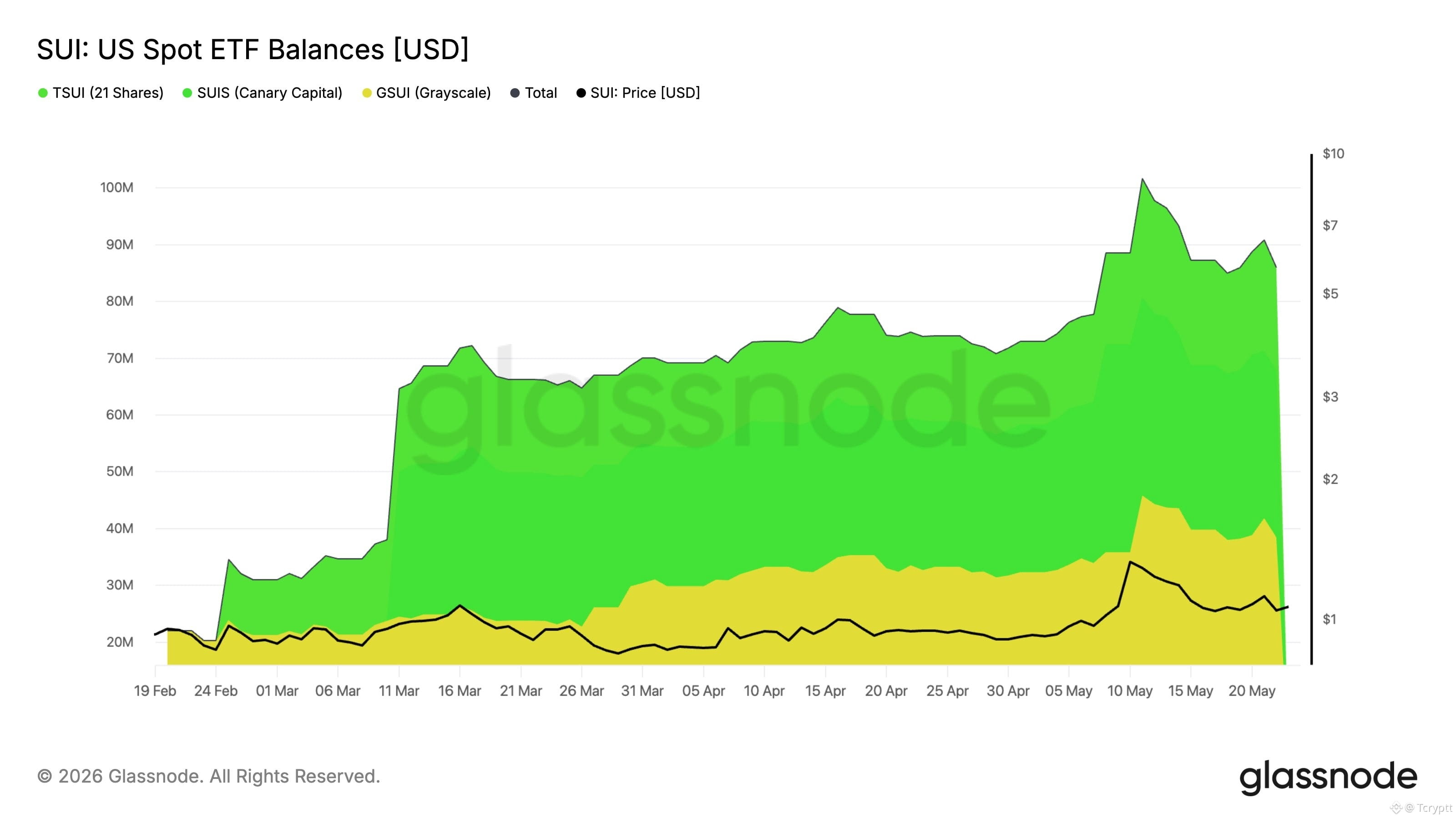This screenshot has width=1456, height=819.
Task: Click the 30M y-axis label
Action: [120, 585]
